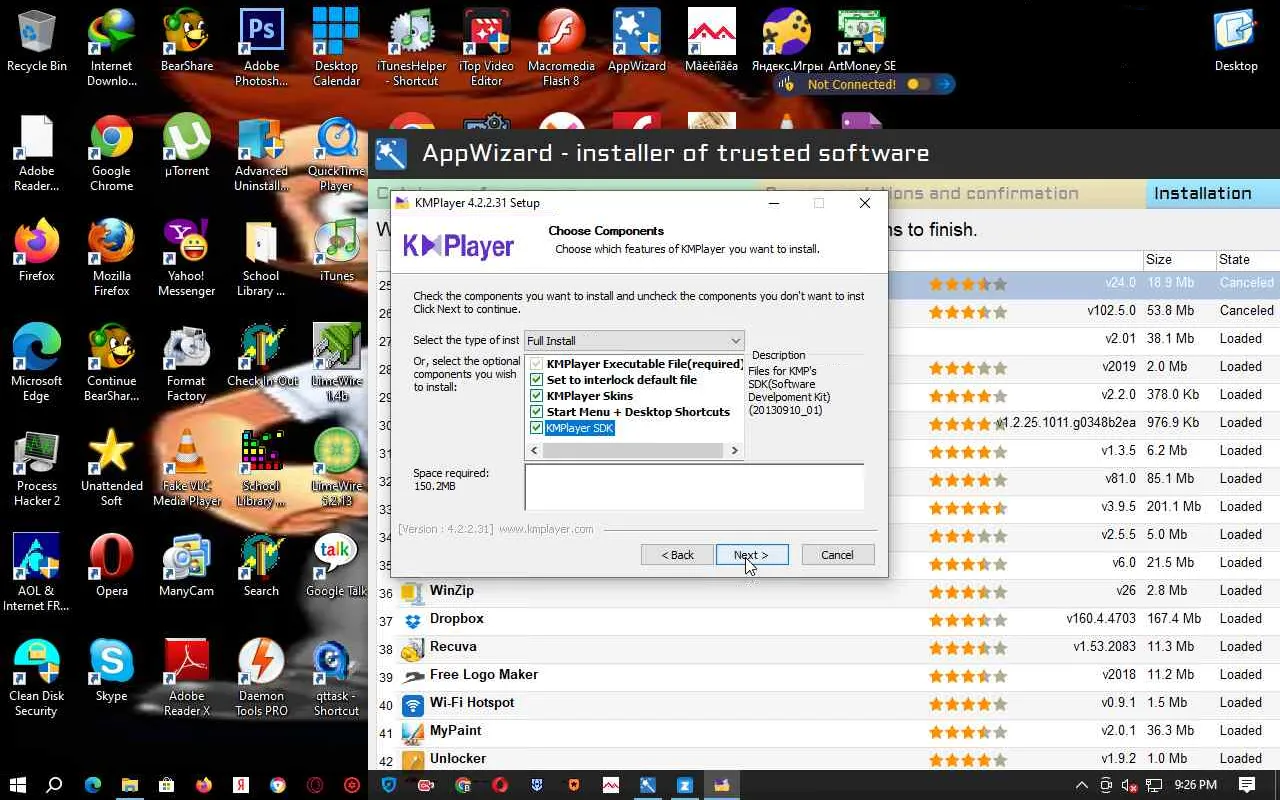Open the ArtMoney SE desktop icon
The height and width of the screenshot is (800, 1280).
[862, 40]
